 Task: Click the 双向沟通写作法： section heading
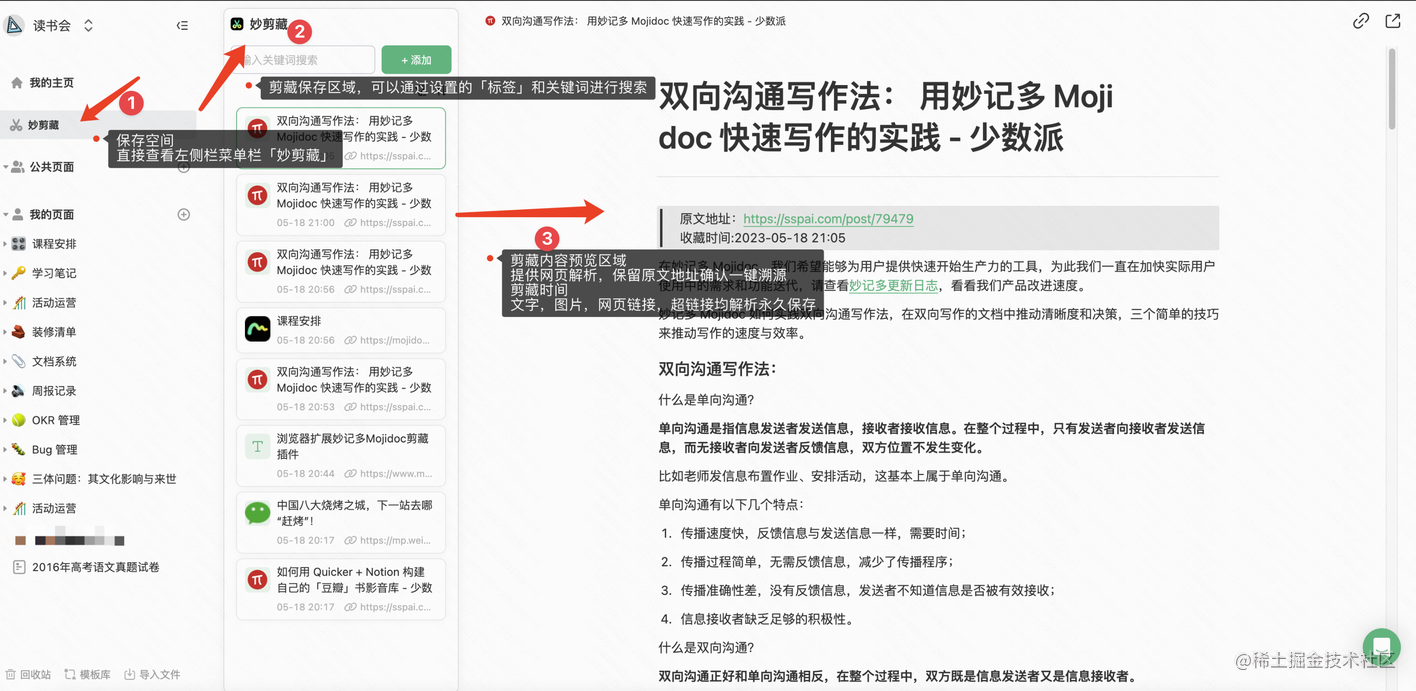point(717,369)
